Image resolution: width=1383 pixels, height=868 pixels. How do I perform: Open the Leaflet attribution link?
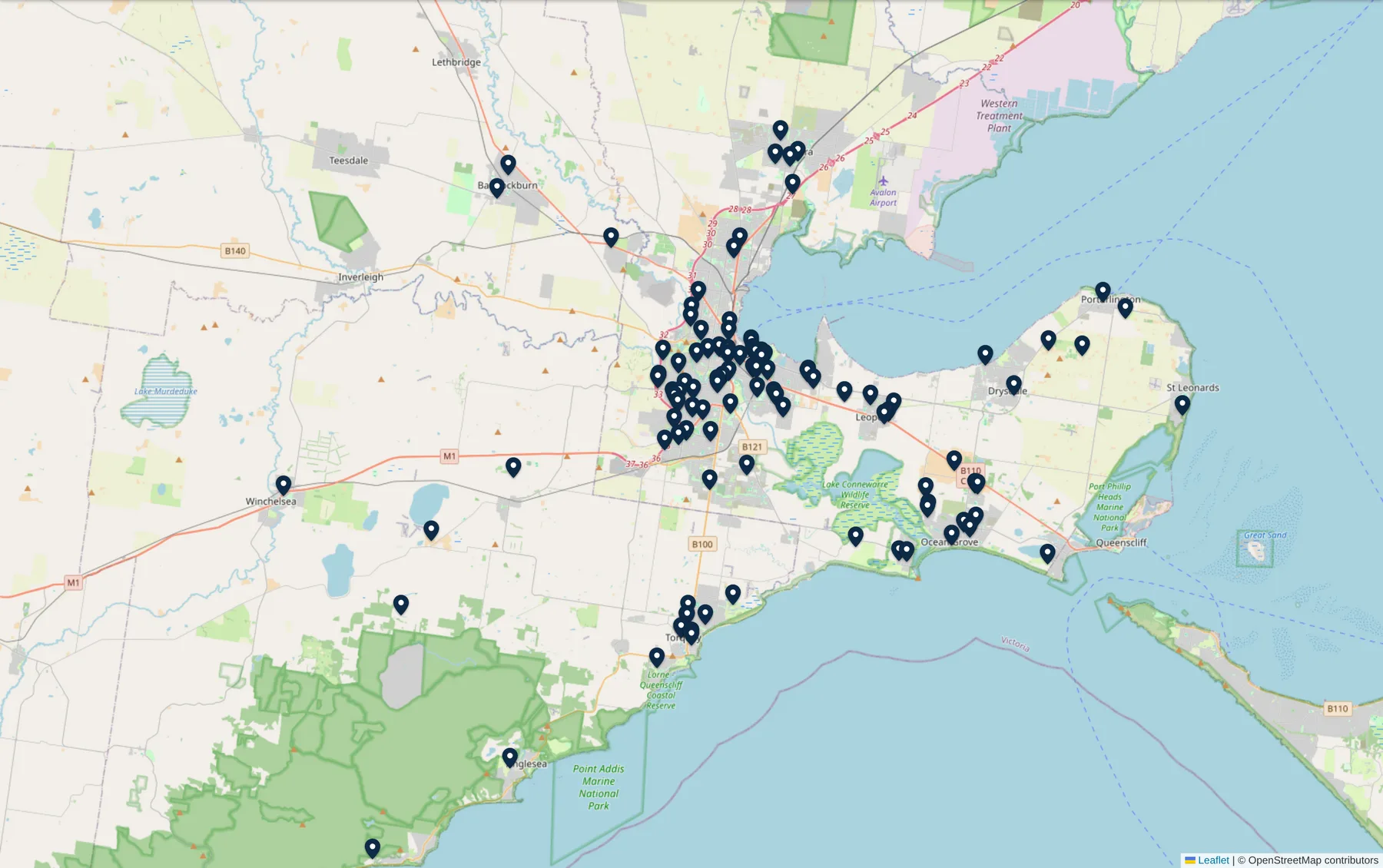[x=1207, y=860]
